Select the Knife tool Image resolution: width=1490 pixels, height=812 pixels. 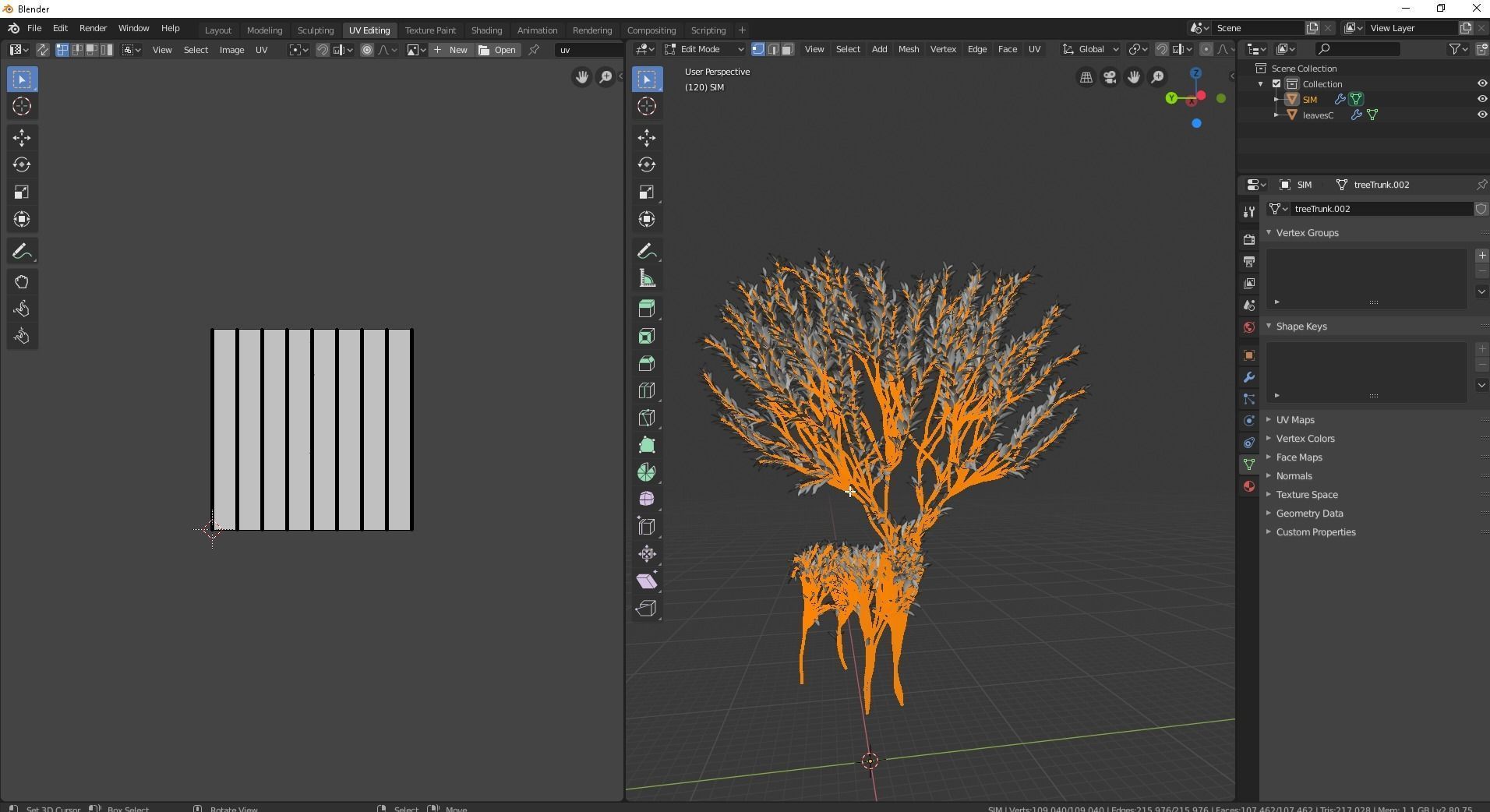pyautogui.click(x=647, y=418)
